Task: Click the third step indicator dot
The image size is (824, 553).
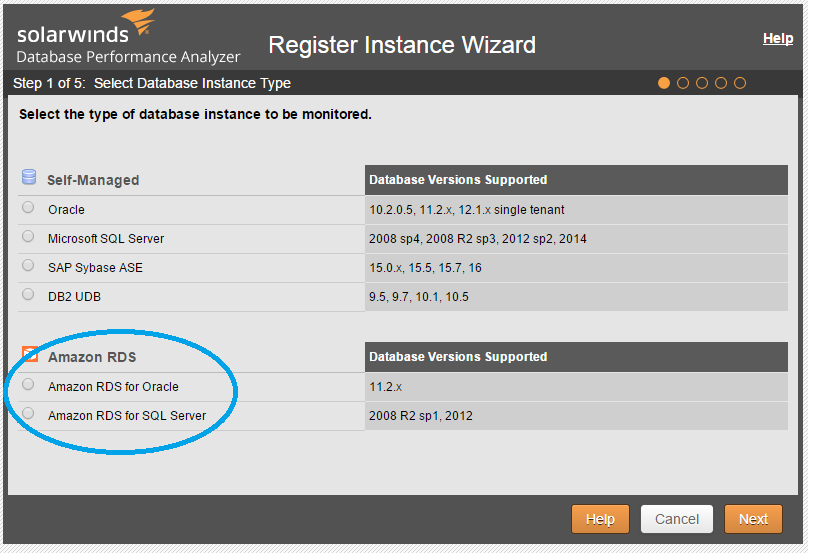Action: (702, 83)
